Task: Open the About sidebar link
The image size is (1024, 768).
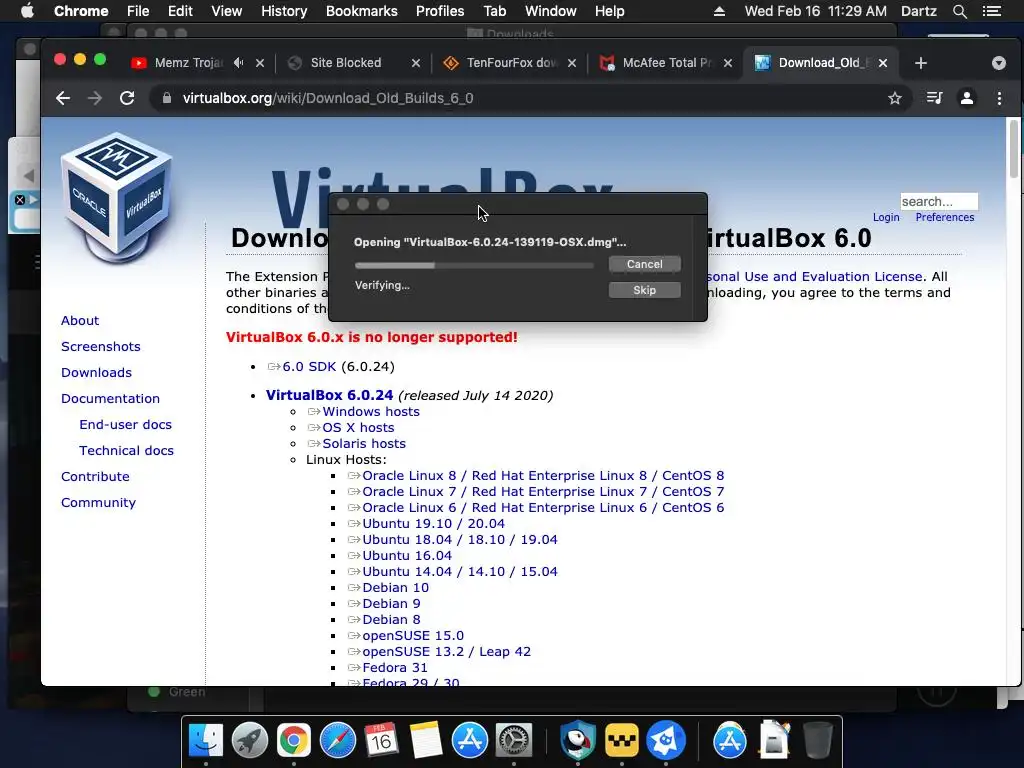Action: pyautogui.click(x=80, y=321)
